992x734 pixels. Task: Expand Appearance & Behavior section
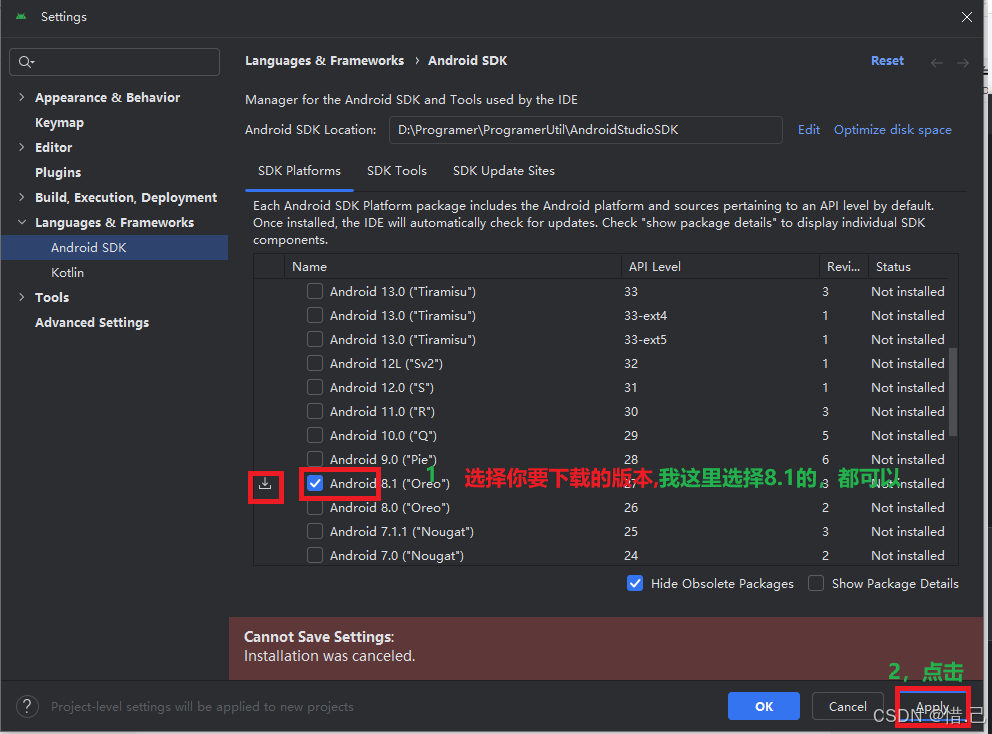pos(22,97)
